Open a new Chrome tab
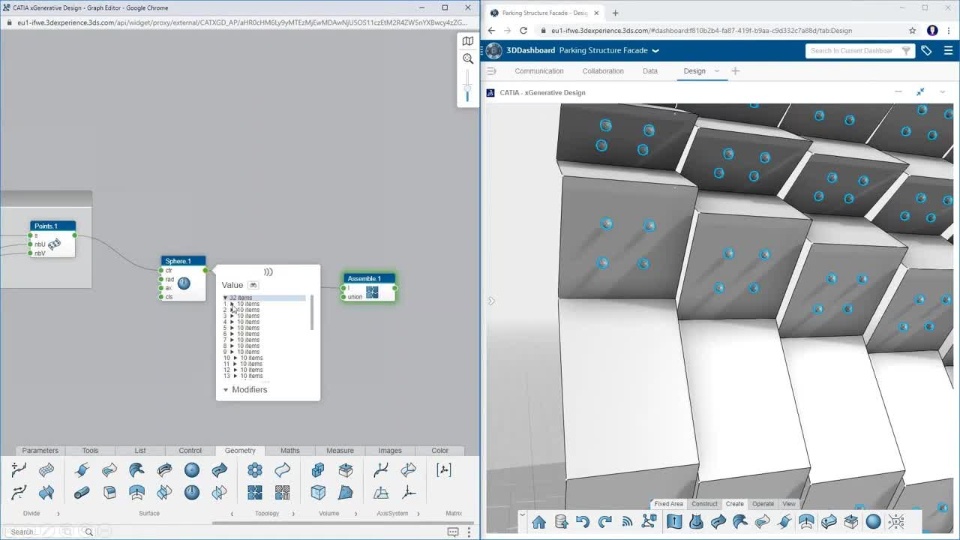The width and height of the screenshot is (960, 540). pyautogui.click(x=615, y=13)
